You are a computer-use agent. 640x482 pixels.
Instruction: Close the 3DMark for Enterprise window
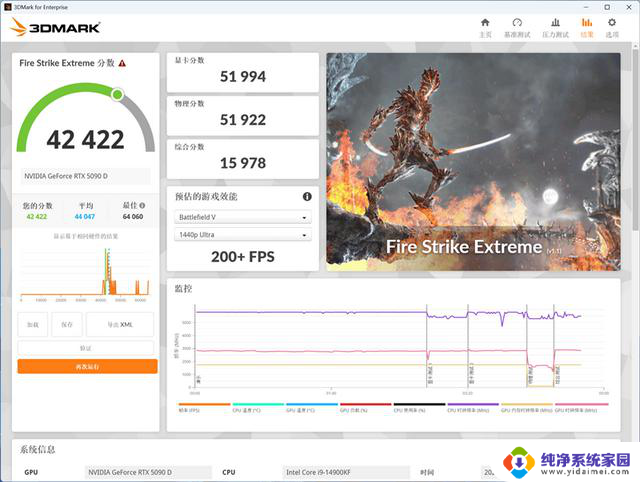click(629, 7)
